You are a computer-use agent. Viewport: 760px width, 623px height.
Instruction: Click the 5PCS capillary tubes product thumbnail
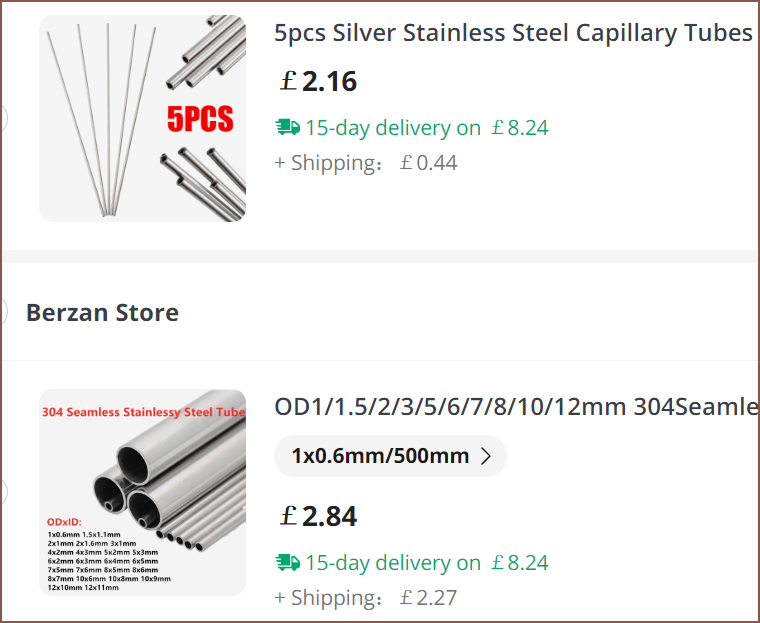142,118
